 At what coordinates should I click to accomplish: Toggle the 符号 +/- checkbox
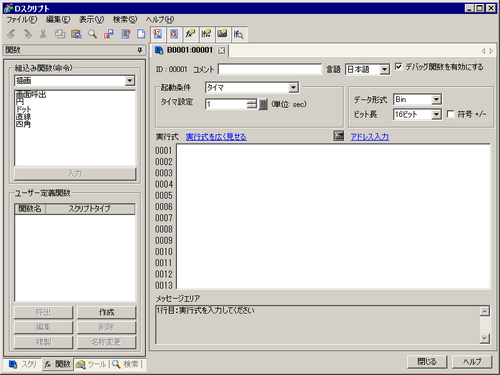[x=450, y=114]
